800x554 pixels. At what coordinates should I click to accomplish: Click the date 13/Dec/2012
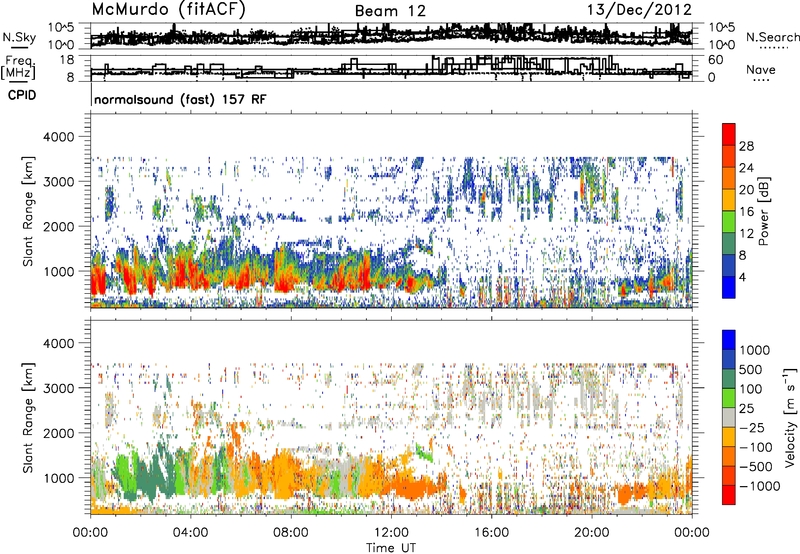[639, 10]
